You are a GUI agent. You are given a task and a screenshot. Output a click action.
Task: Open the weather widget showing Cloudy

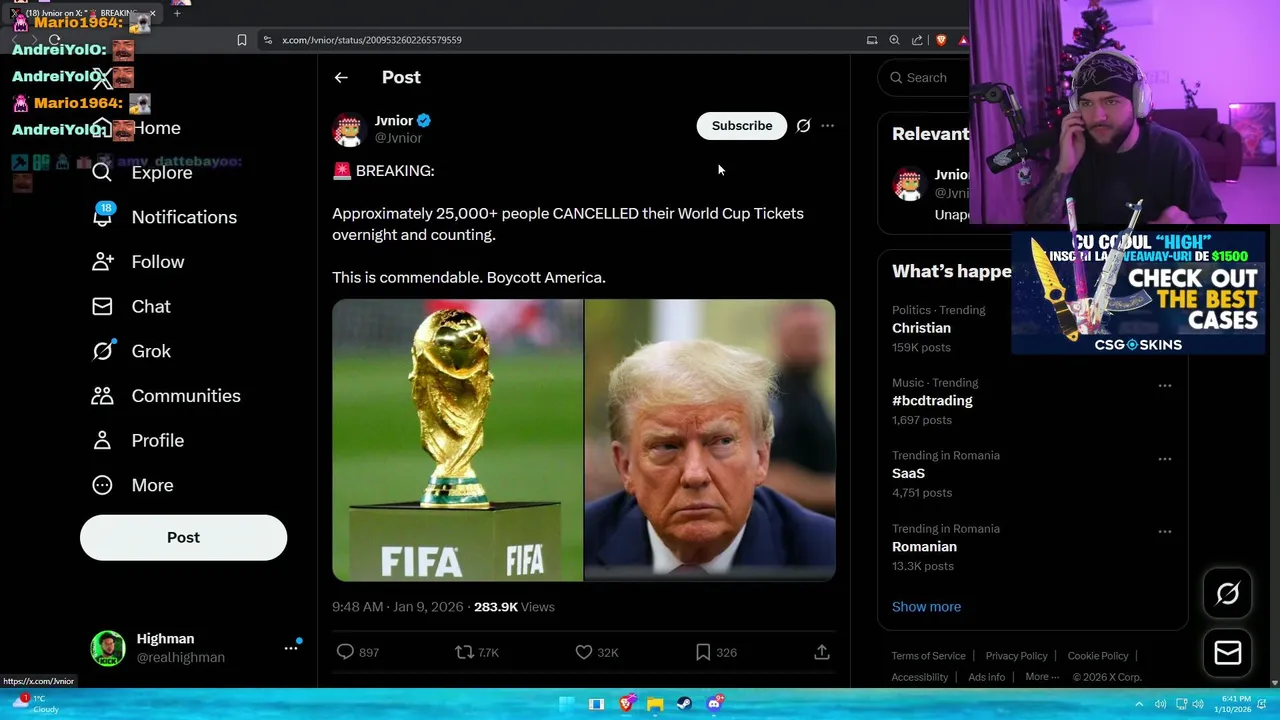[x=36, y=704]
